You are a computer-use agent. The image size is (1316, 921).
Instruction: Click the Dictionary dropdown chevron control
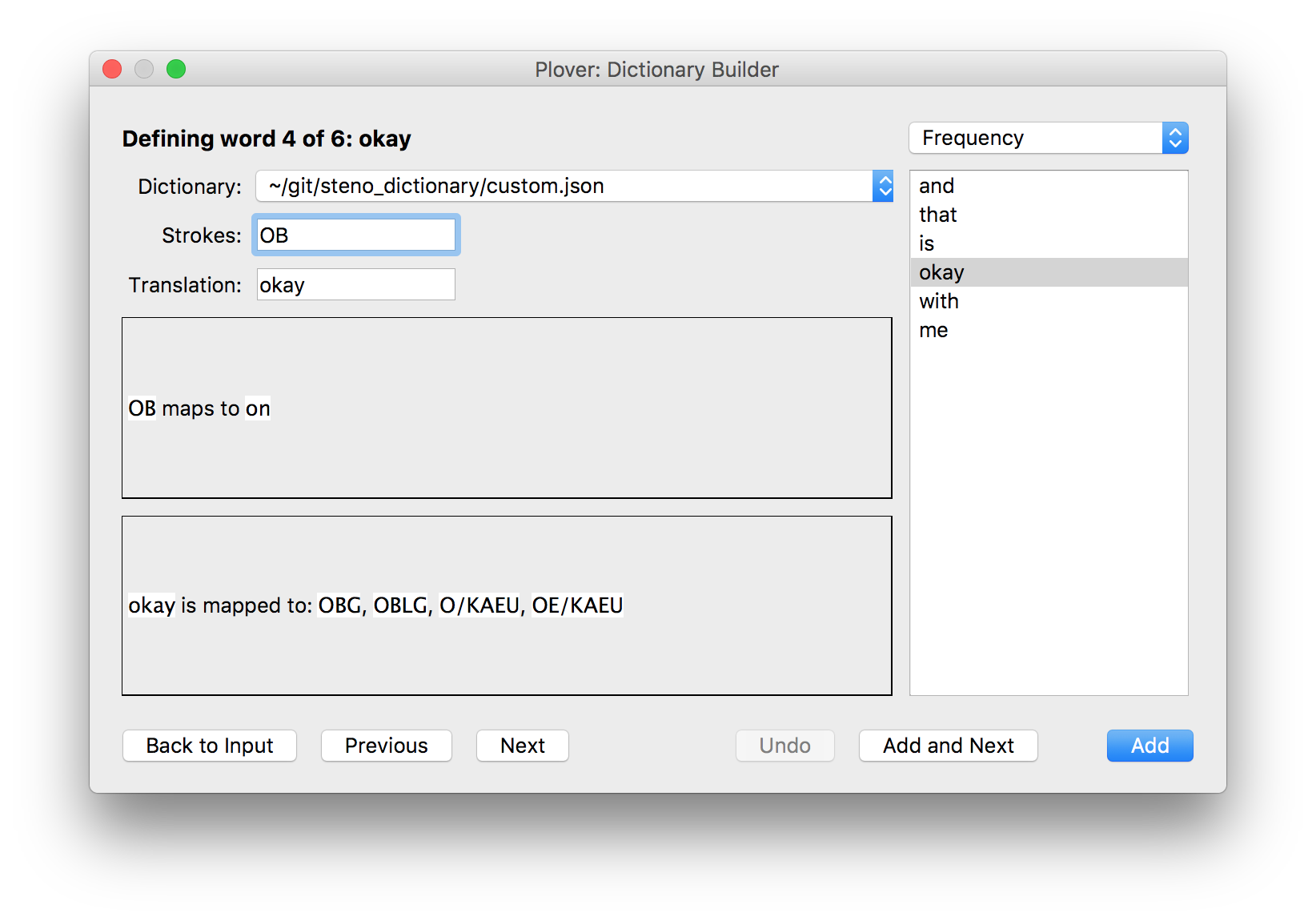(x=883, y=185)
